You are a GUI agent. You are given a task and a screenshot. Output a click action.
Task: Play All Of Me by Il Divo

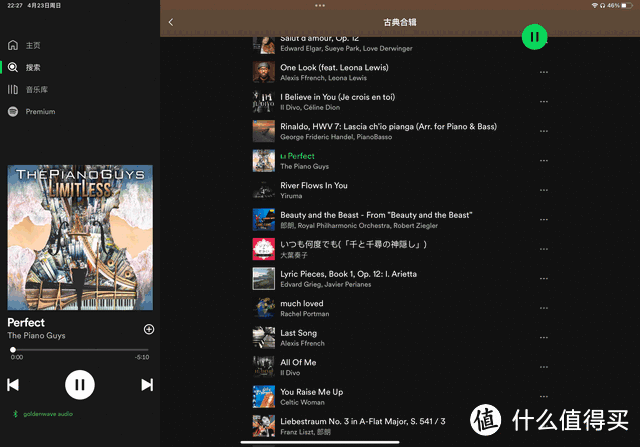[400, 367]
